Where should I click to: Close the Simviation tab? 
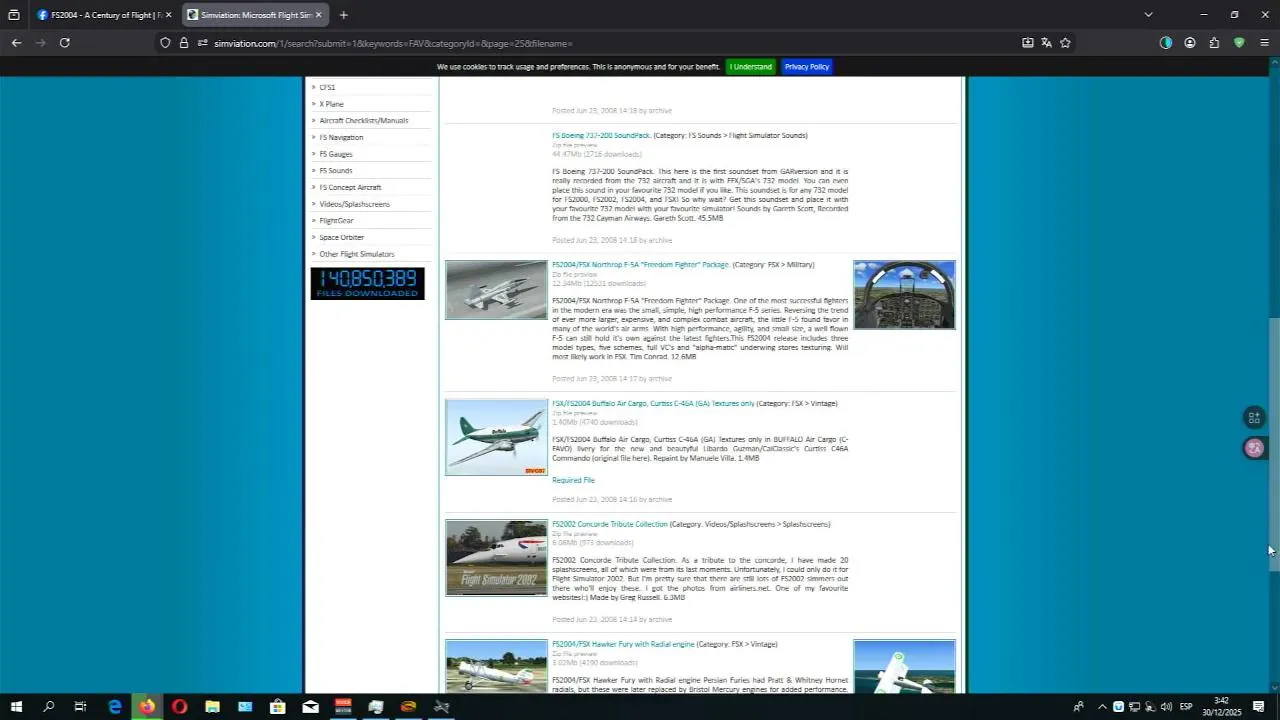pos(319,15)
